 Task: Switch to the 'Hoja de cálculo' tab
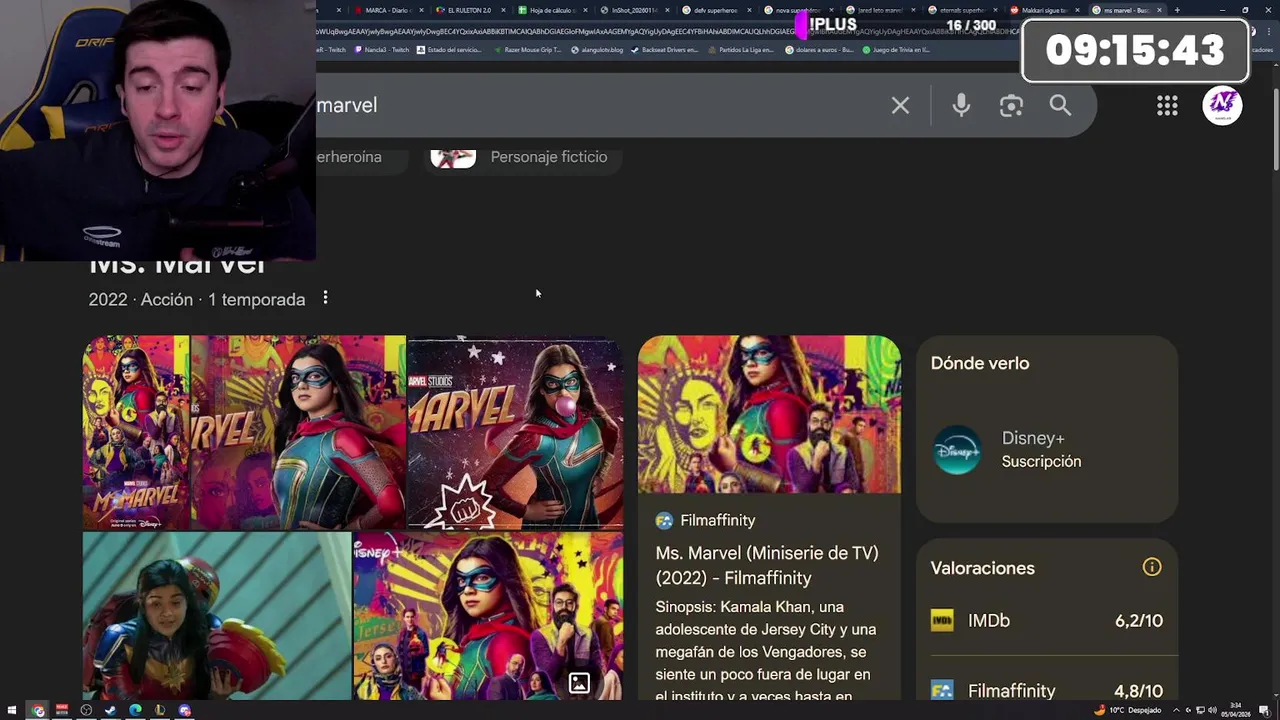[x=551, y=10]
